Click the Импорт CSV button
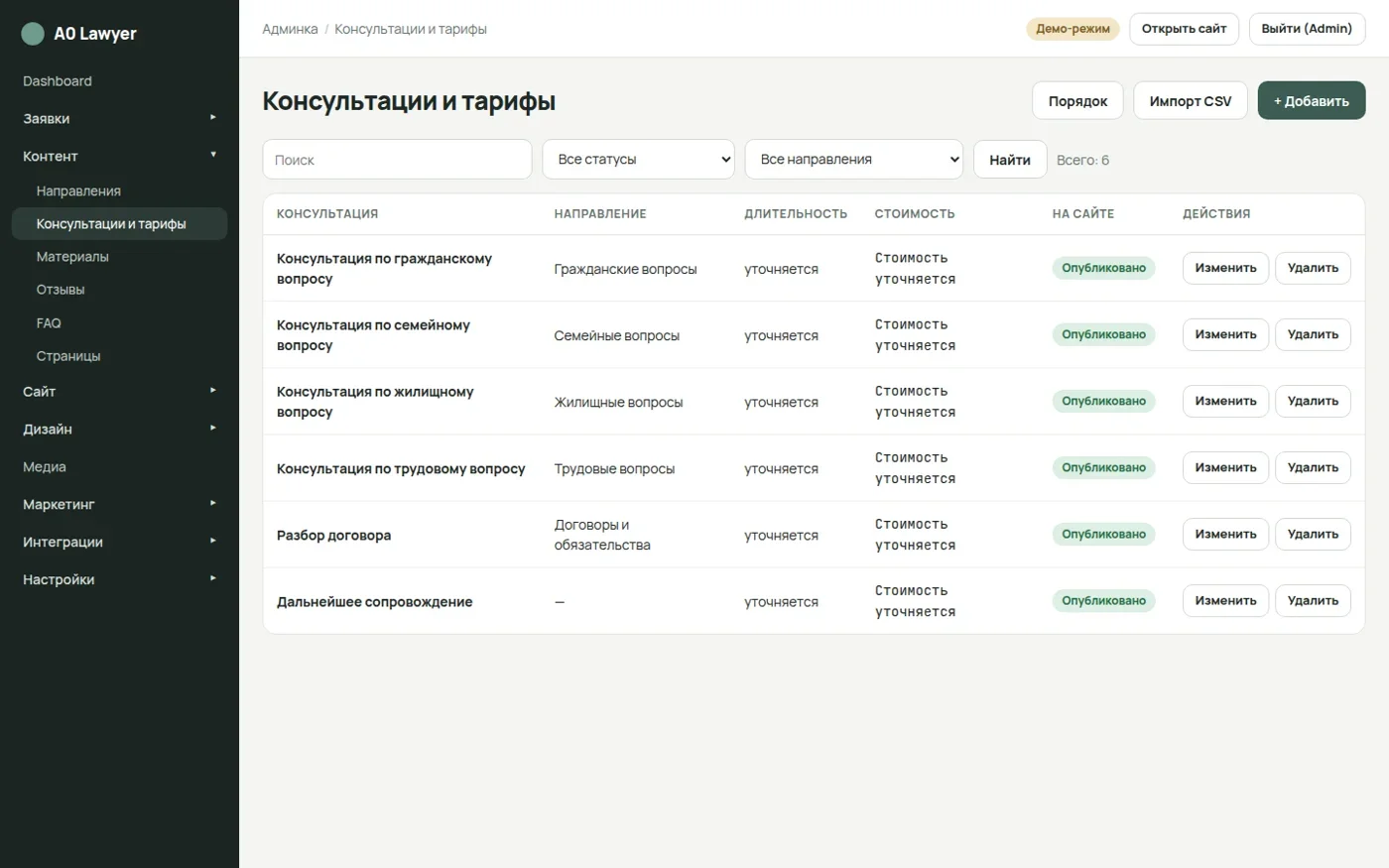 click(1191, 101)
